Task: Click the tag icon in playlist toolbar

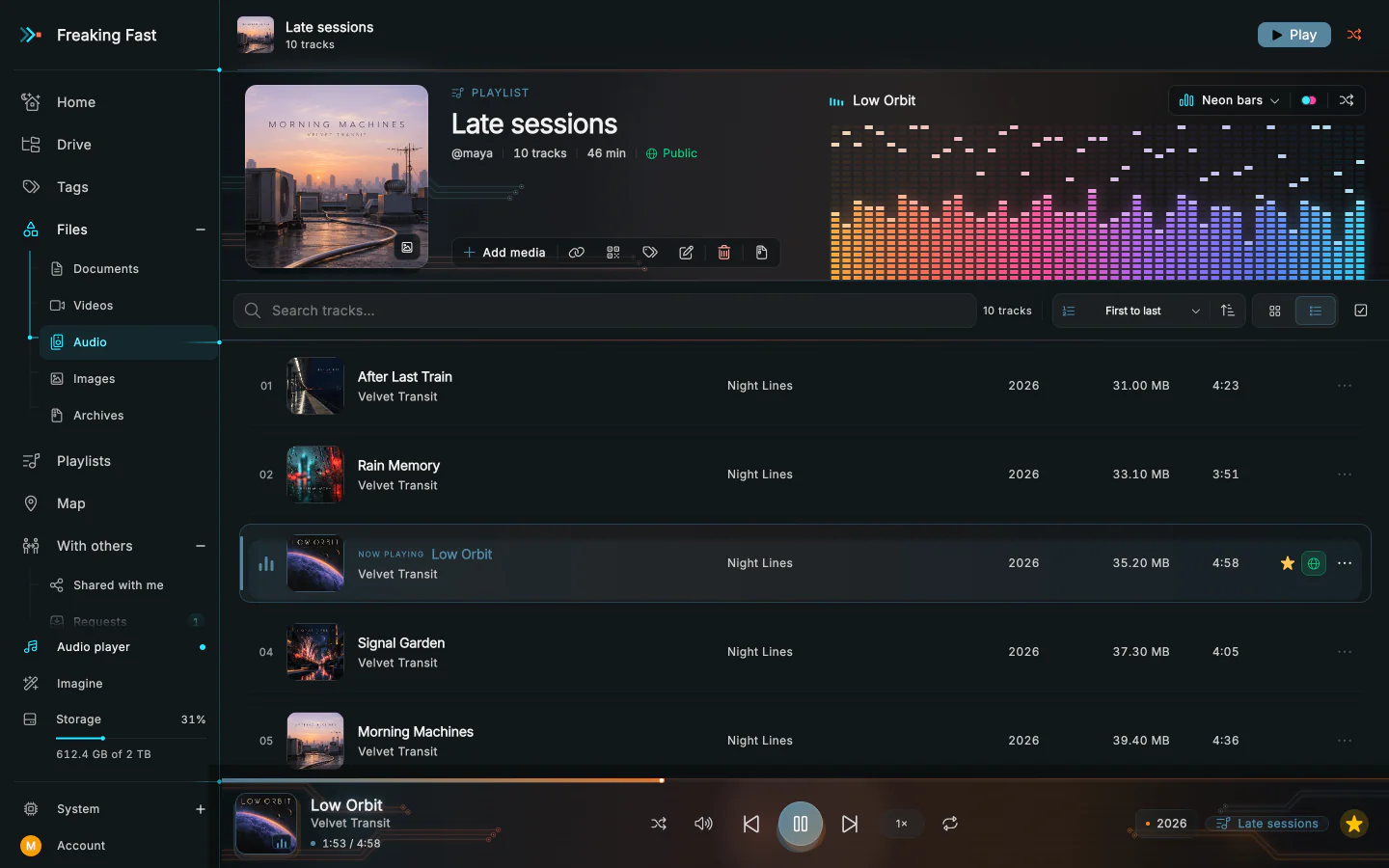Action: [x=650, y=253]
